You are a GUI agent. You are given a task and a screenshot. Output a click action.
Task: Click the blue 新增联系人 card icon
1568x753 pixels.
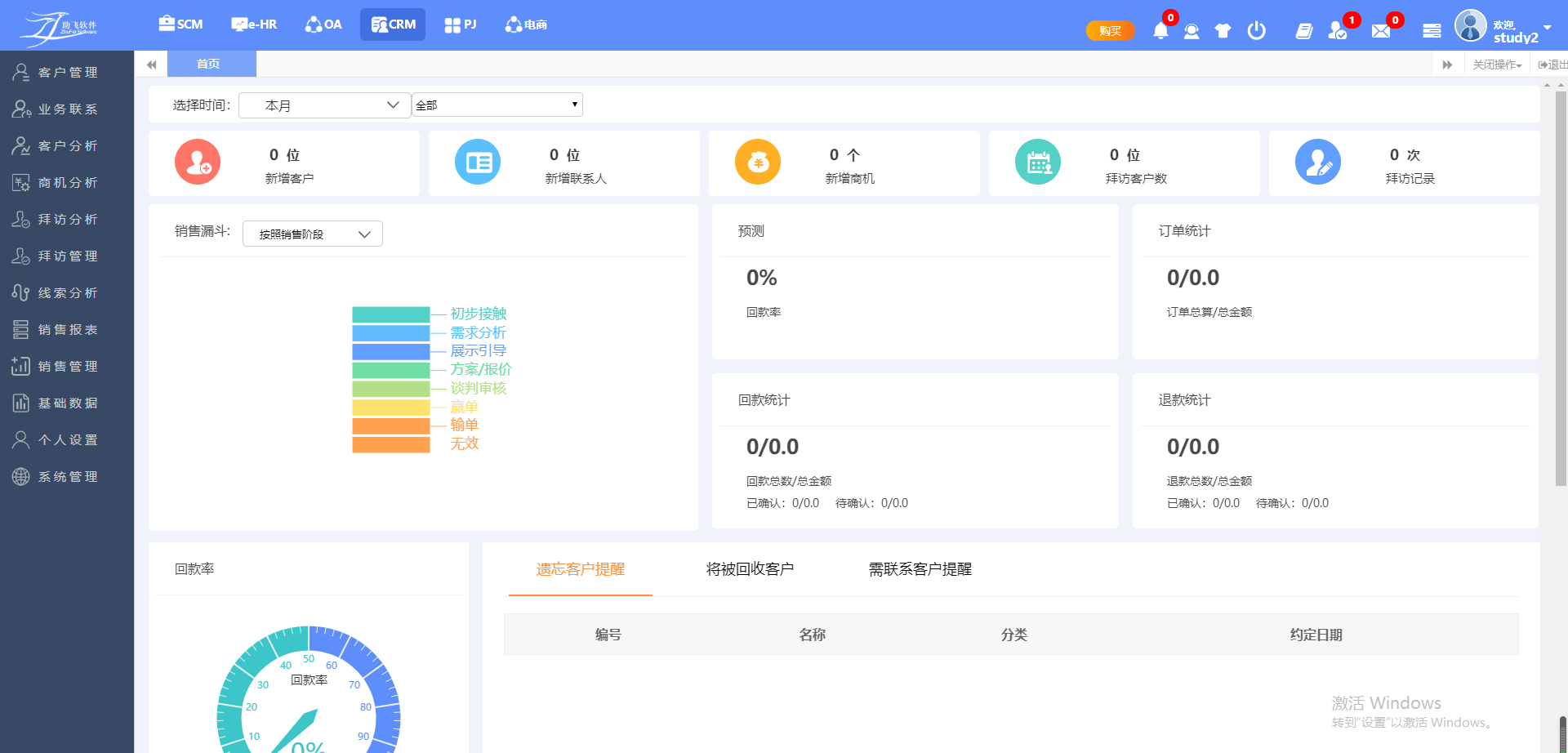click(478, 162)
